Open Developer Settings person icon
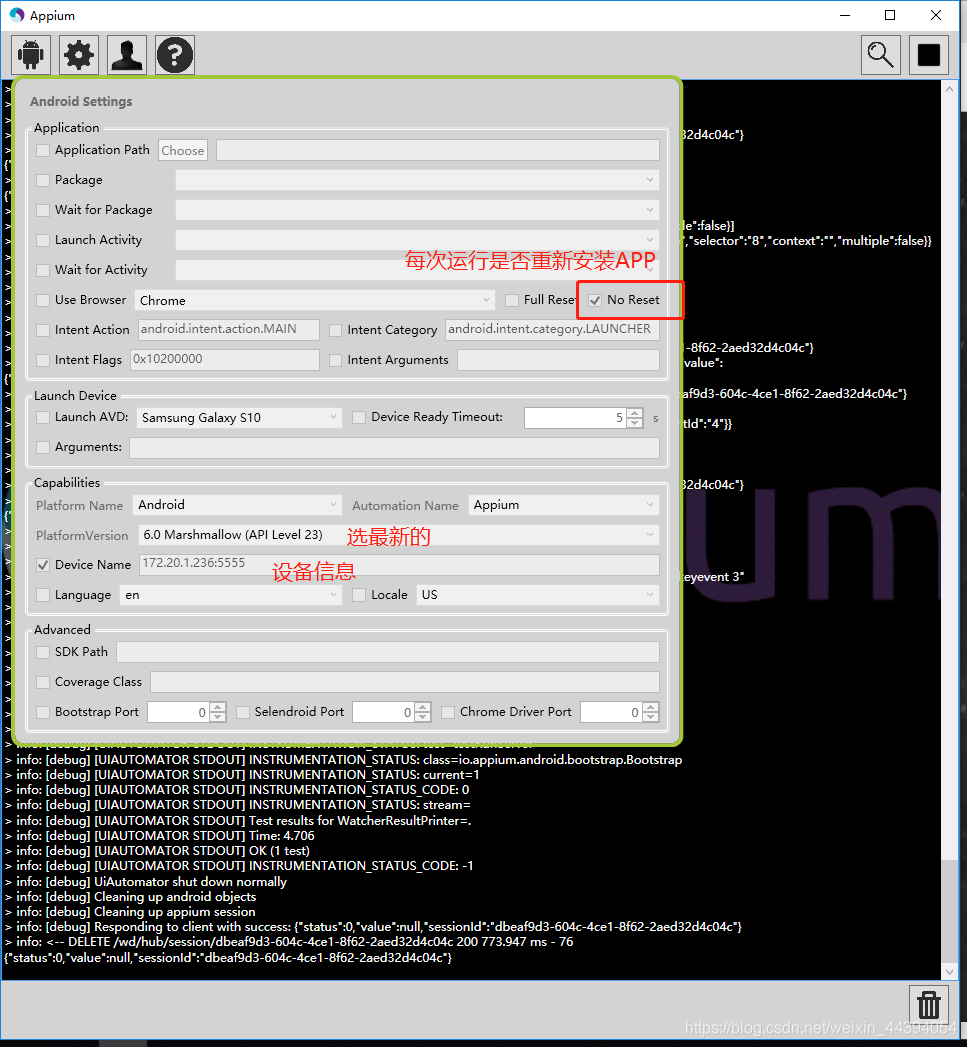This screenshot has height=1047, width=967. [127, 55]
